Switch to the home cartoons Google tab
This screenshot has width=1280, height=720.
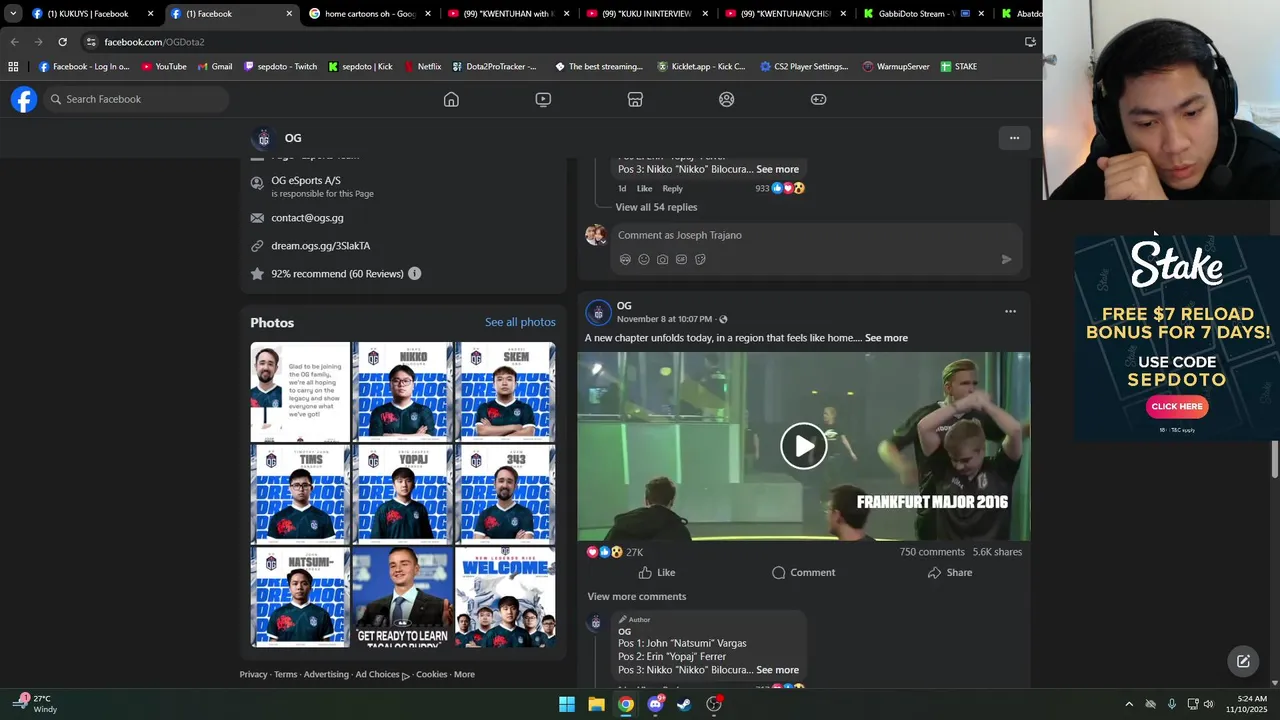pos(370,14)
